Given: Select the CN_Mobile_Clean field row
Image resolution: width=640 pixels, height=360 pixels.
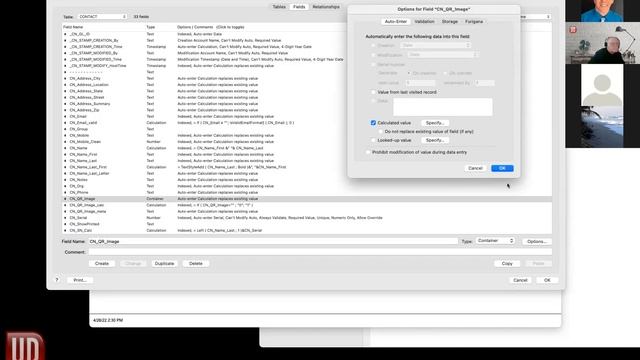Looking at the screenshot, I should tap(307, 142).
